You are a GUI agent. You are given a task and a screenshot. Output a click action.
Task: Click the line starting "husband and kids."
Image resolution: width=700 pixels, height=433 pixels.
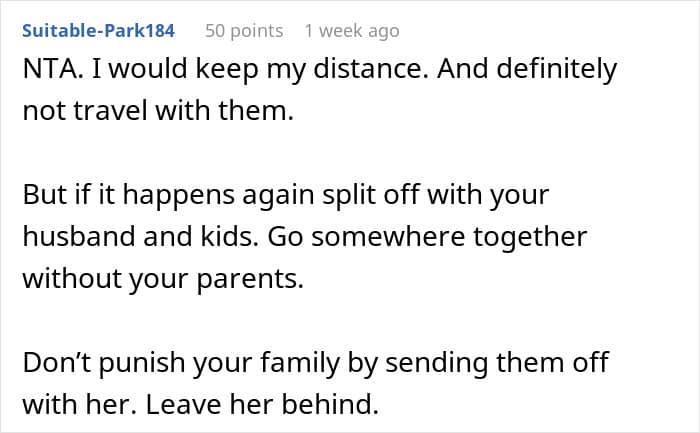304,238
